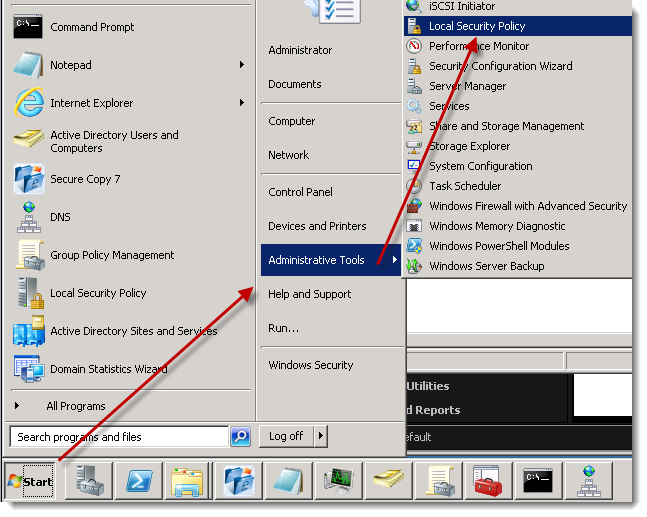Click the Secure Copy 7 icon

pos(28,179)
